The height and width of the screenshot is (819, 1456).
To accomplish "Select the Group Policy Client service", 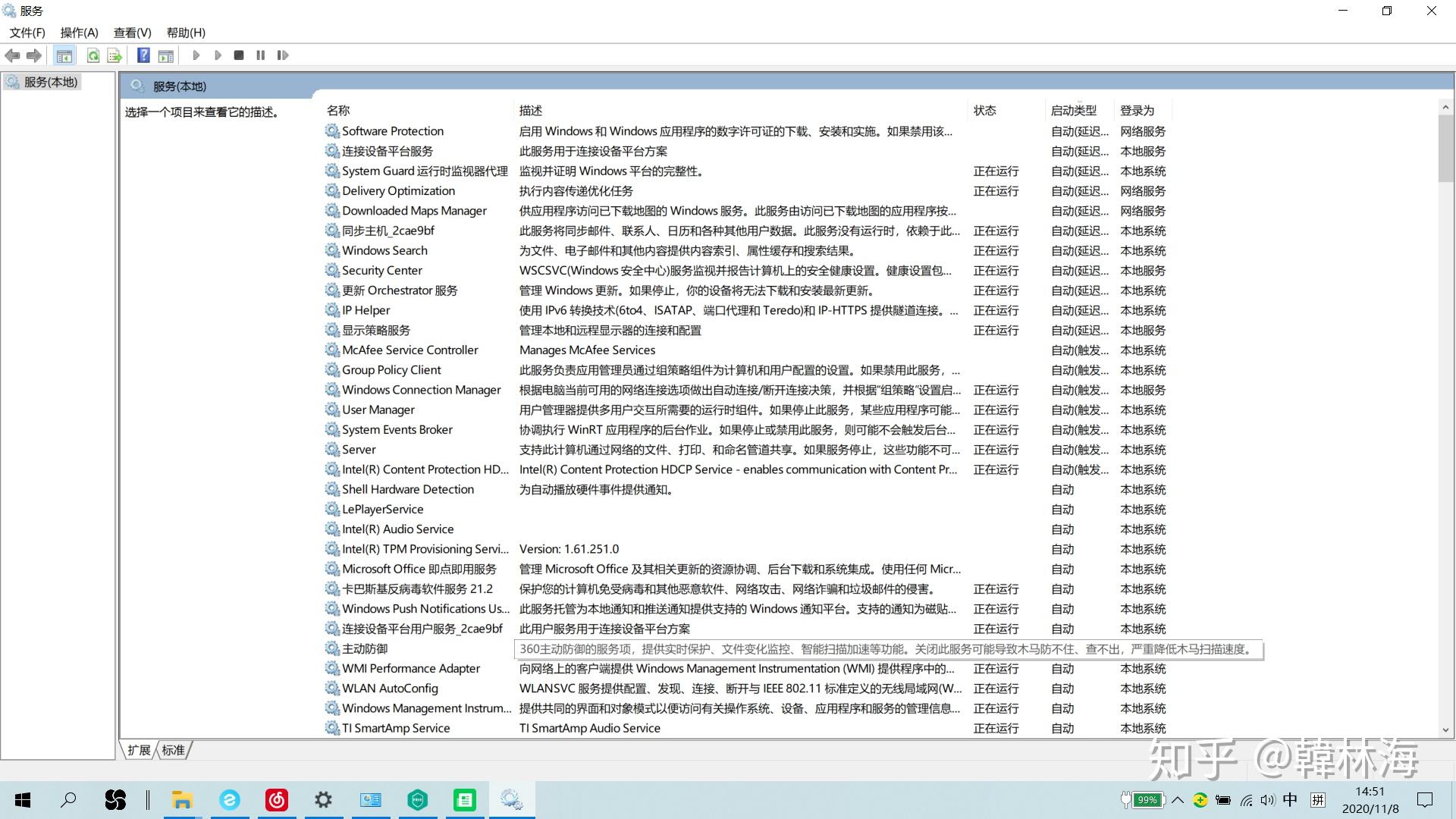I will (x=391, y=370).
